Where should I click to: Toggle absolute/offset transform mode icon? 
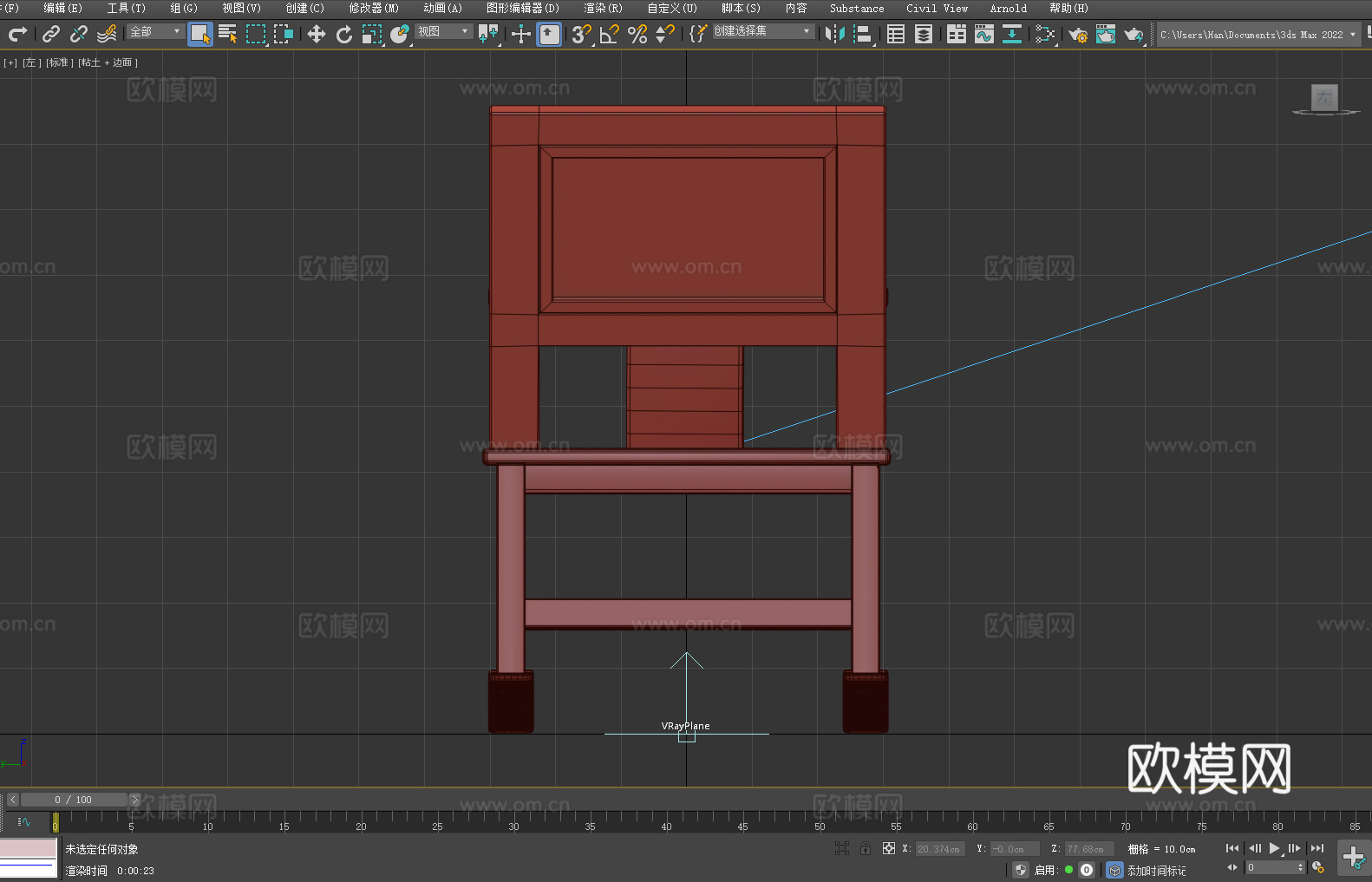tap(889, 848)
